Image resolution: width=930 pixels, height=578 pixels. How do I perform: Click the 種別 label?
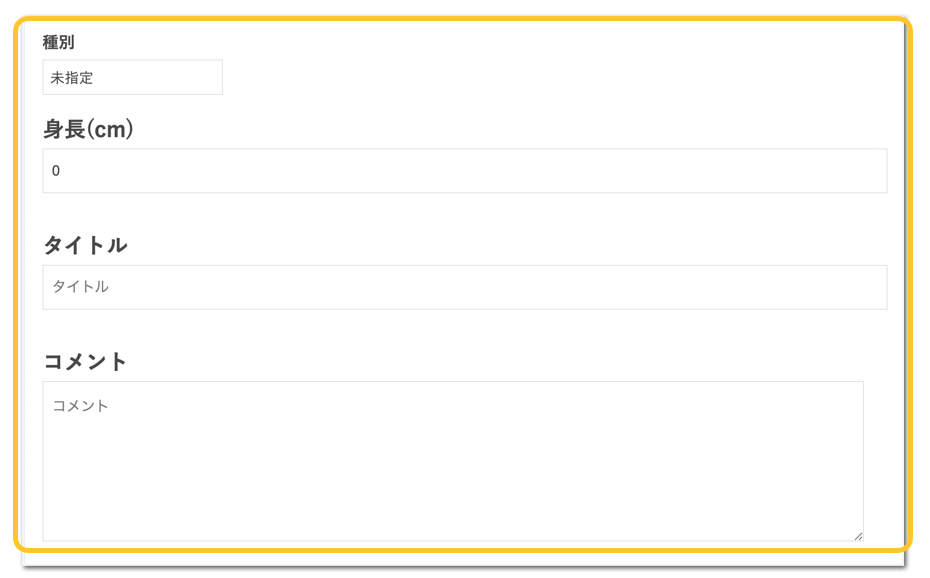point(58,42)
